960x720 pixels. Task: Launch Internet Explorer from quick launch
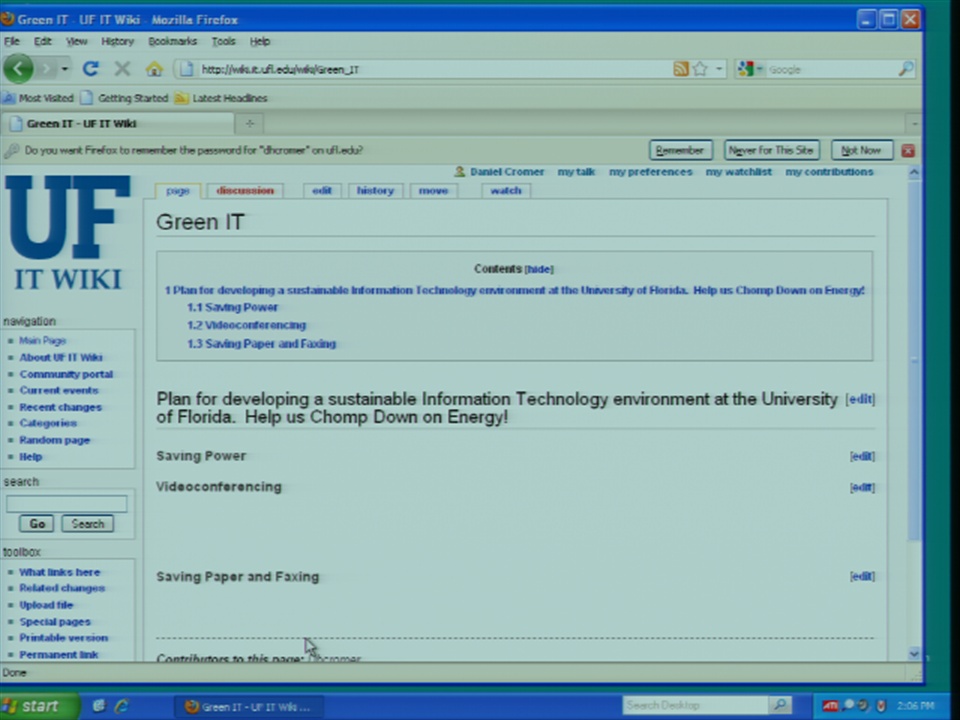[122, 707]
